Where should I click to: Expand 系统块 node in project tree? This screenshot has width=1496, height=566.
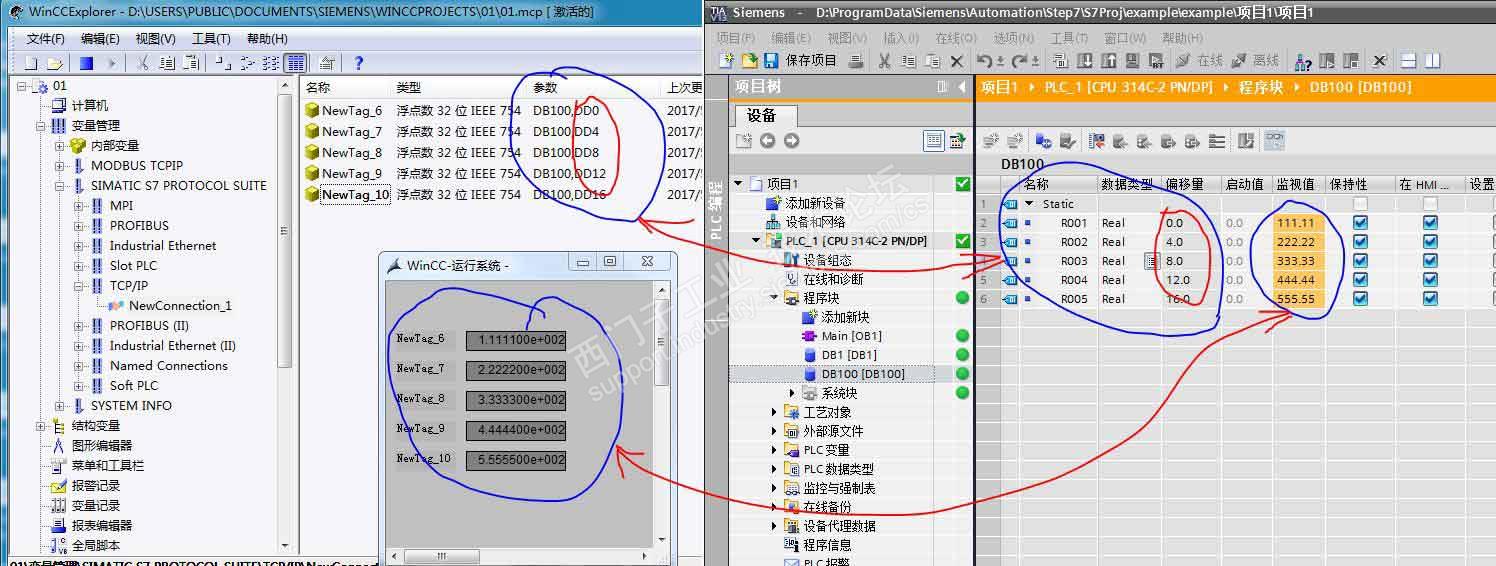tap(793, 393)
